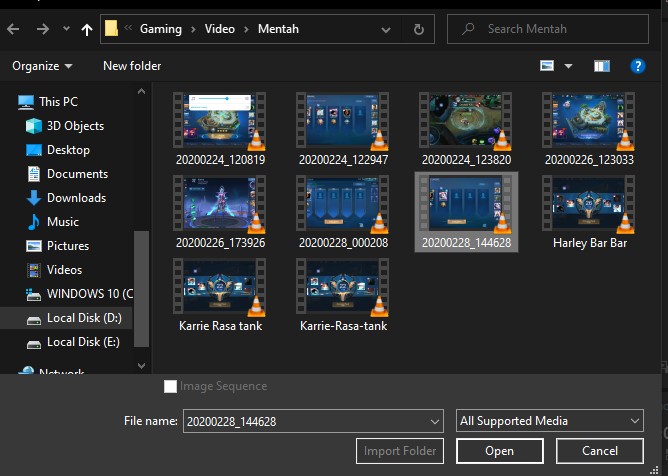This screenshot has width=668, height=476.
Task: Open recent locations dropdown arrow
Action: [66, 29]
